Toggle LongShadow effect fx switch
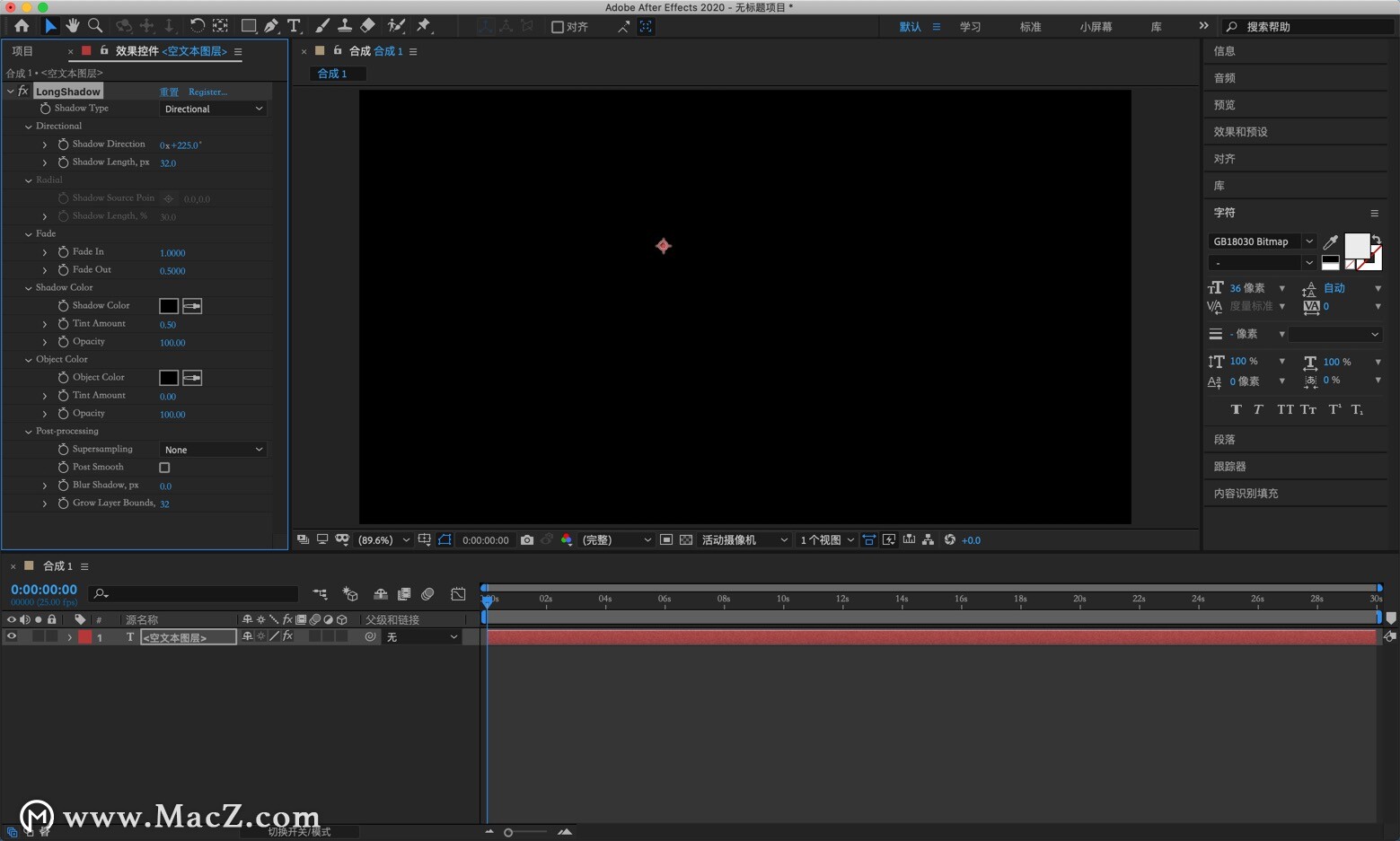Viewport: 1400px width, 841px height. [23, 91]
